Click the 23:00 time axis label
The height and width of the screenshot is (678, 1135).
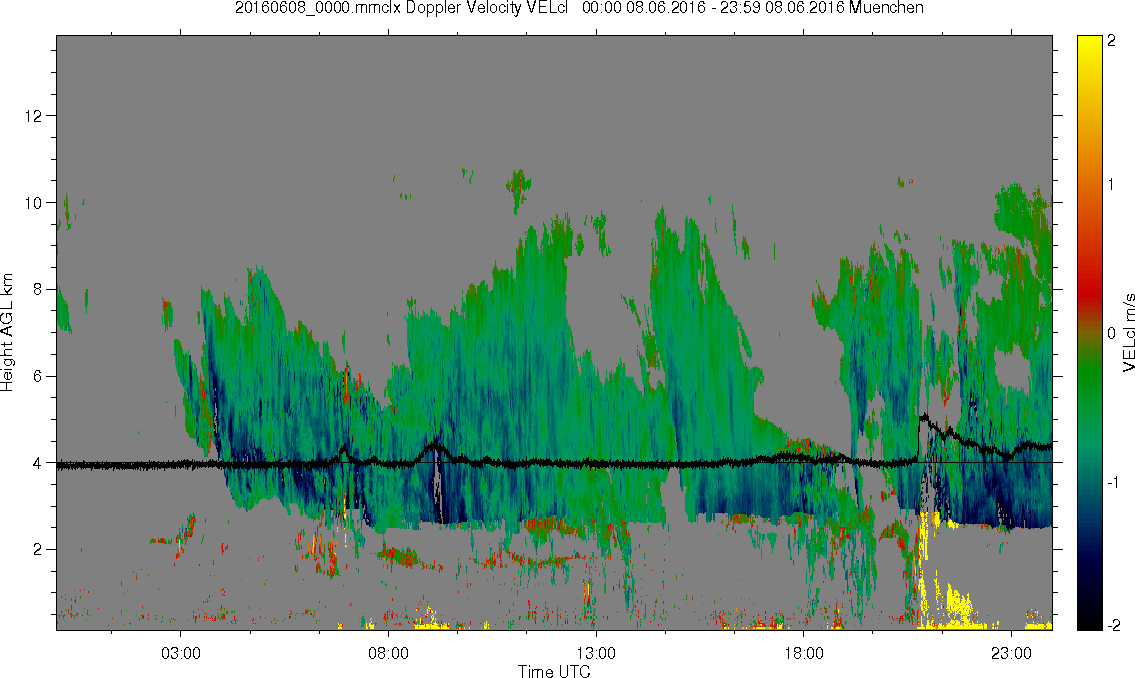(x=1011, y=653)
